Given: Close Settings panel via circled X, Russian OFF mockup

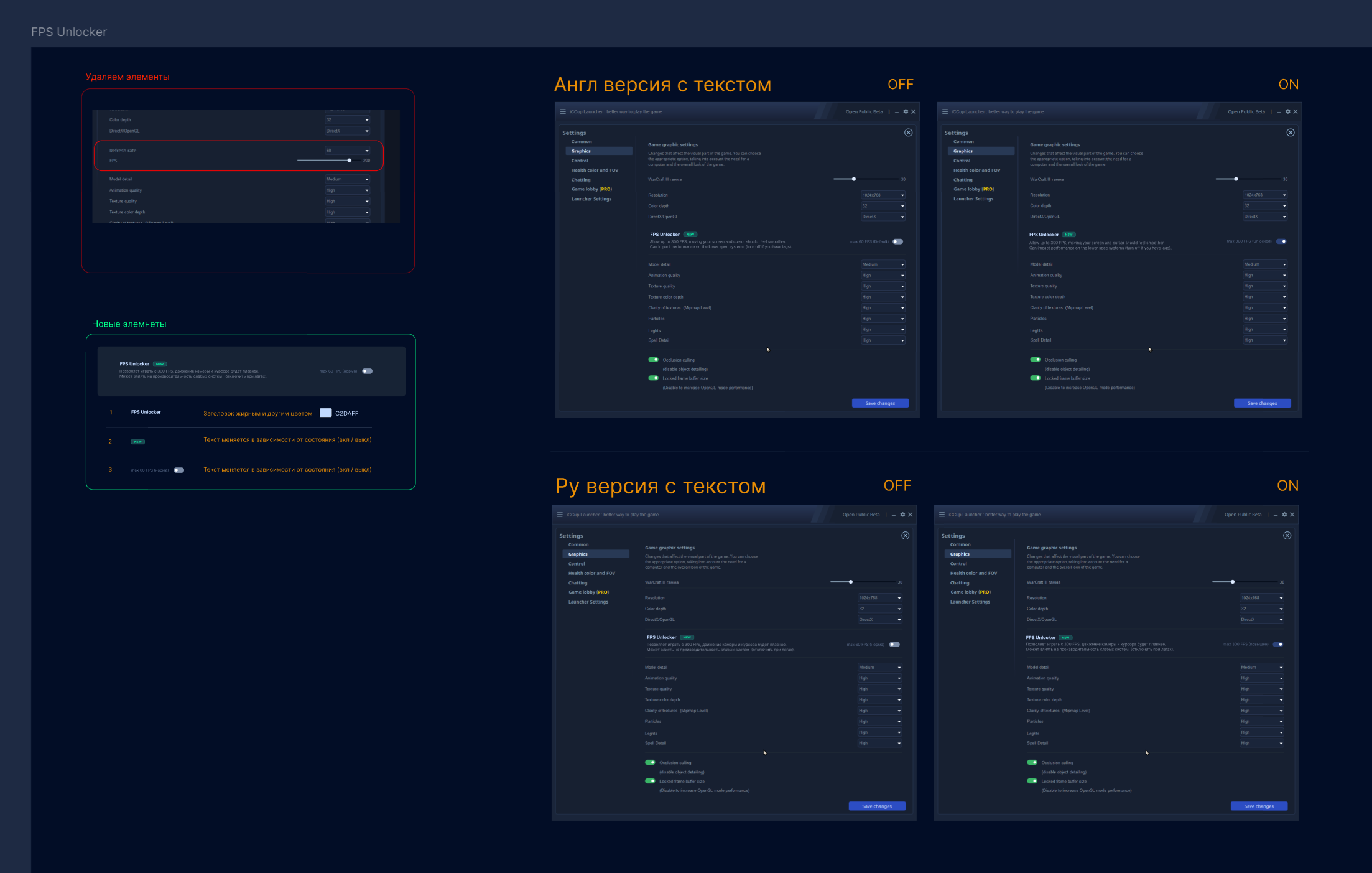Looking at the screenshot, I should tap(905, 536).
